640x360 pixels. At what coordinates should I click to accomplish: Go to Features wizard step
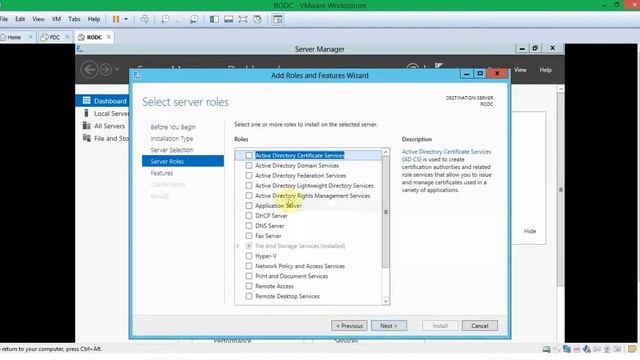[x=162, y=173]
